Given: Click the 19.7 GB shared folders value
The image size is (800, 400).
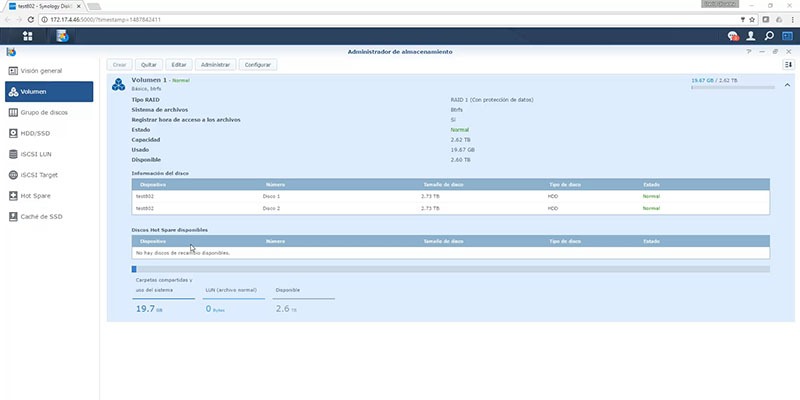Looking at the screenshot, I should point(149,309).
